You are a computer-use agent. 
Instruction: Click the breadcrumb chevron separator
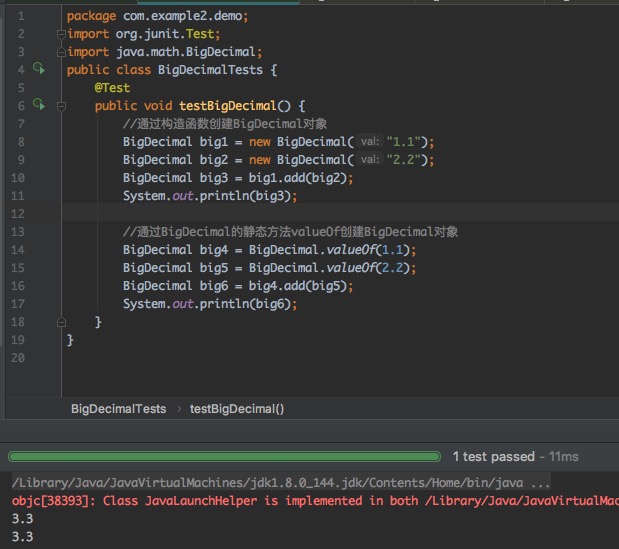click(178, 408)
